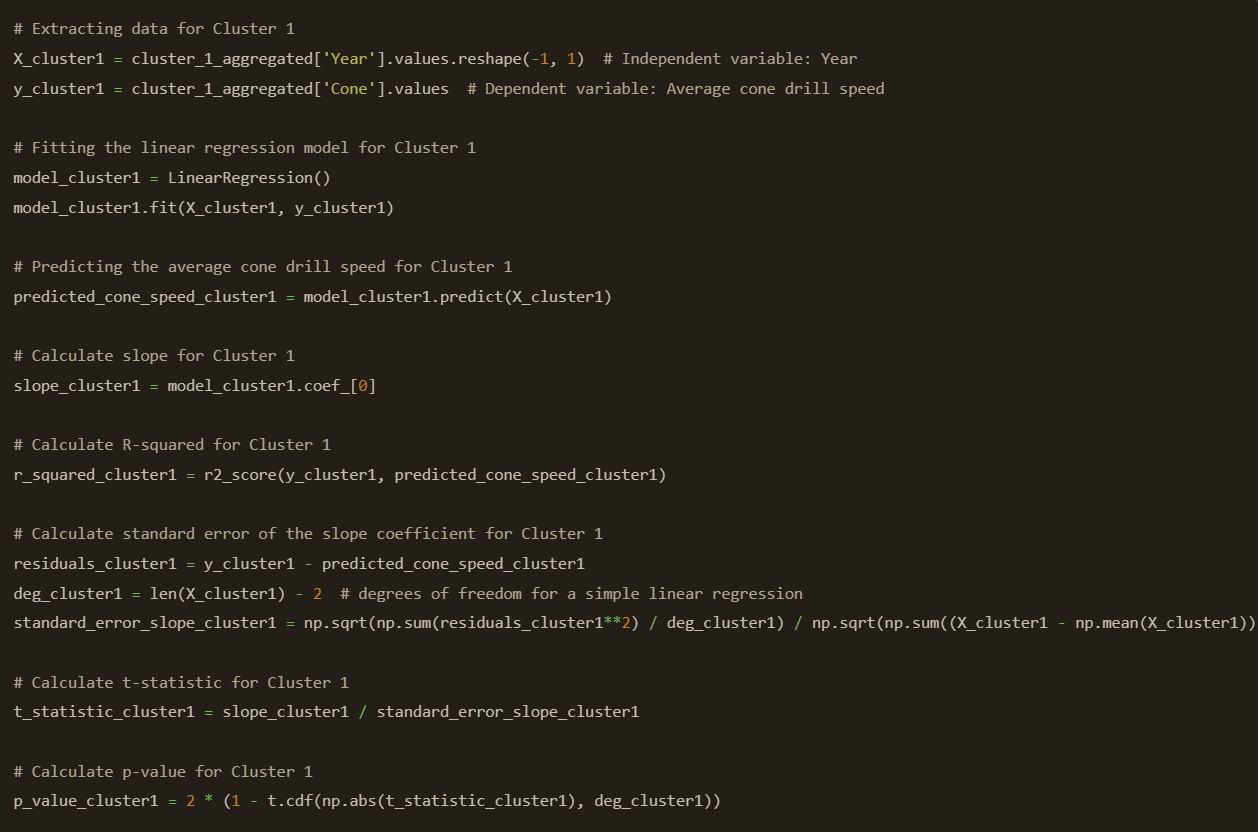Click the model_cluster1.fit call line

204,208
